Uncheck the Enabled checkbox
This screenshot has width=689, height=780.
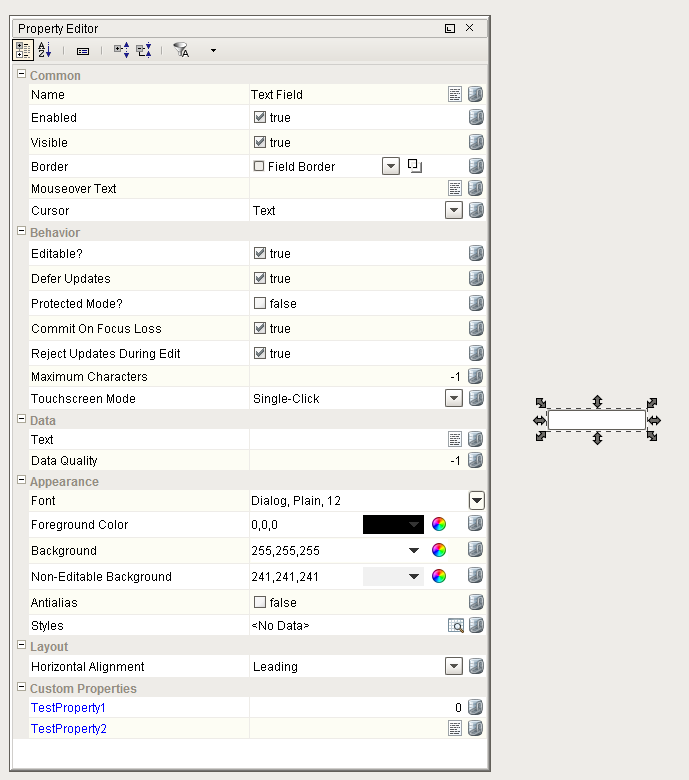pos(260,118)
